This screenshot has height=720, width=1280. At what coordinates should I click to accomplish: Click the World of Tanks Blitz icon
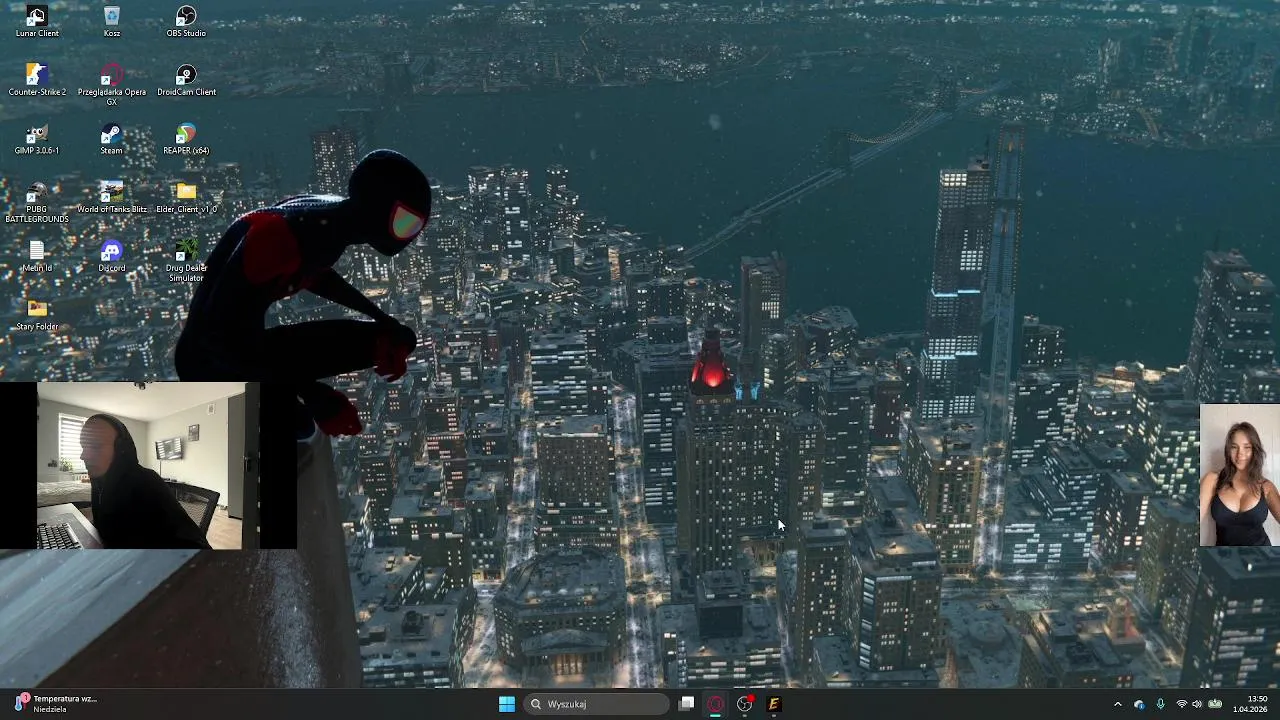click(x=111, y=197)
